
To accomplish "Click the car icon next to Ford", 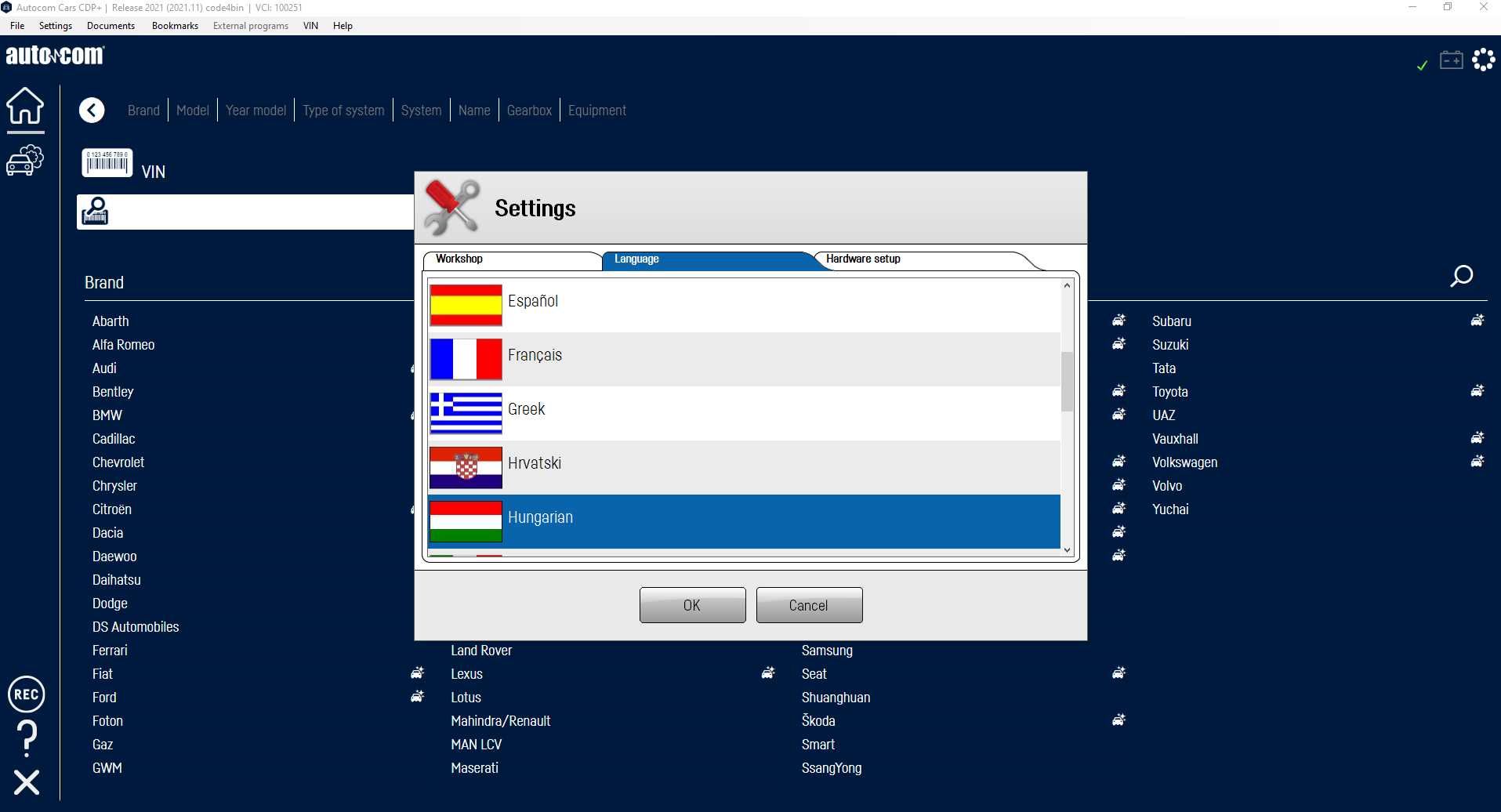I will [x=418, y=696].
